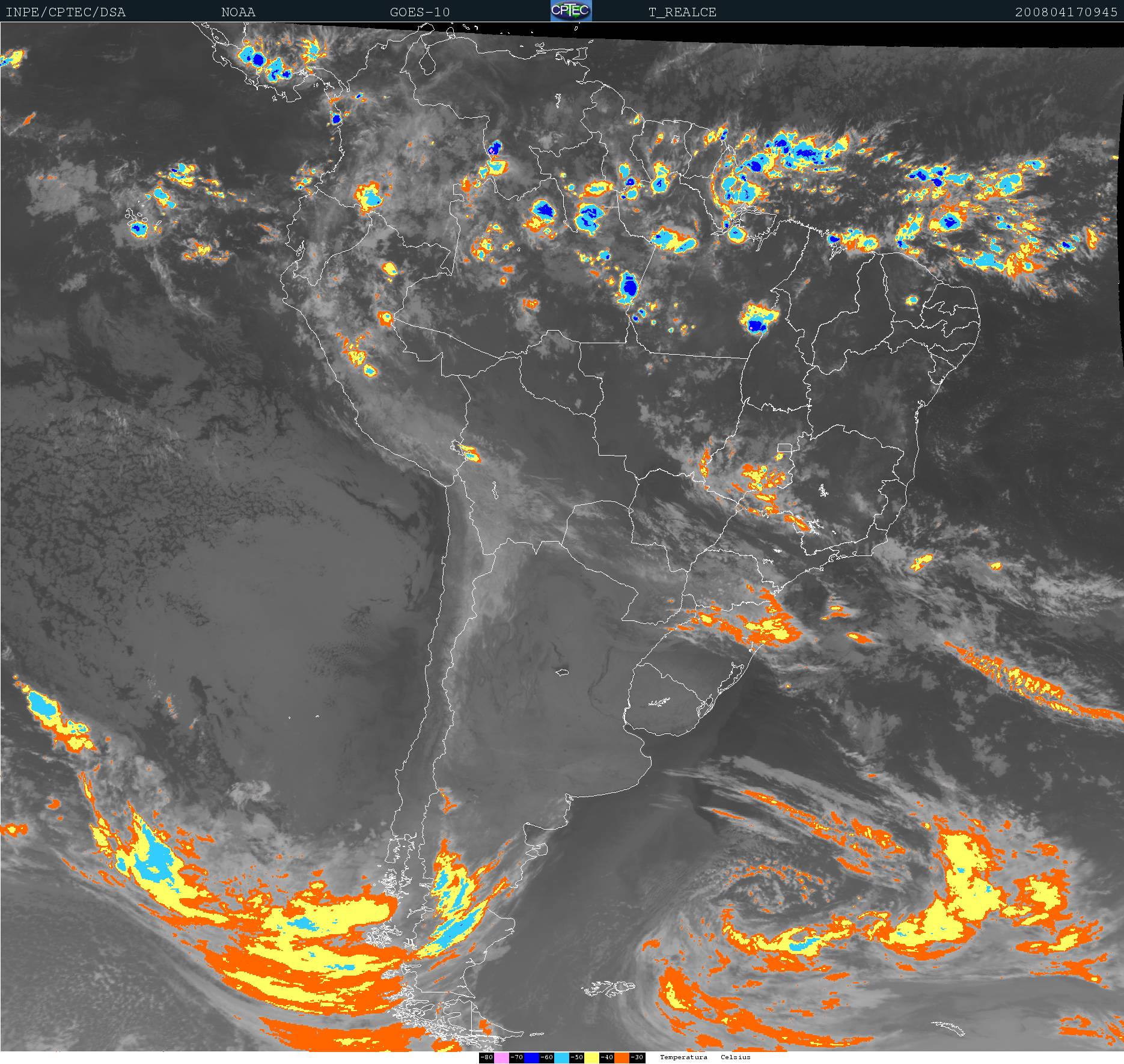Select the NOAA label in the header
Screen dimensions: 1124x1064
(238, 12)
